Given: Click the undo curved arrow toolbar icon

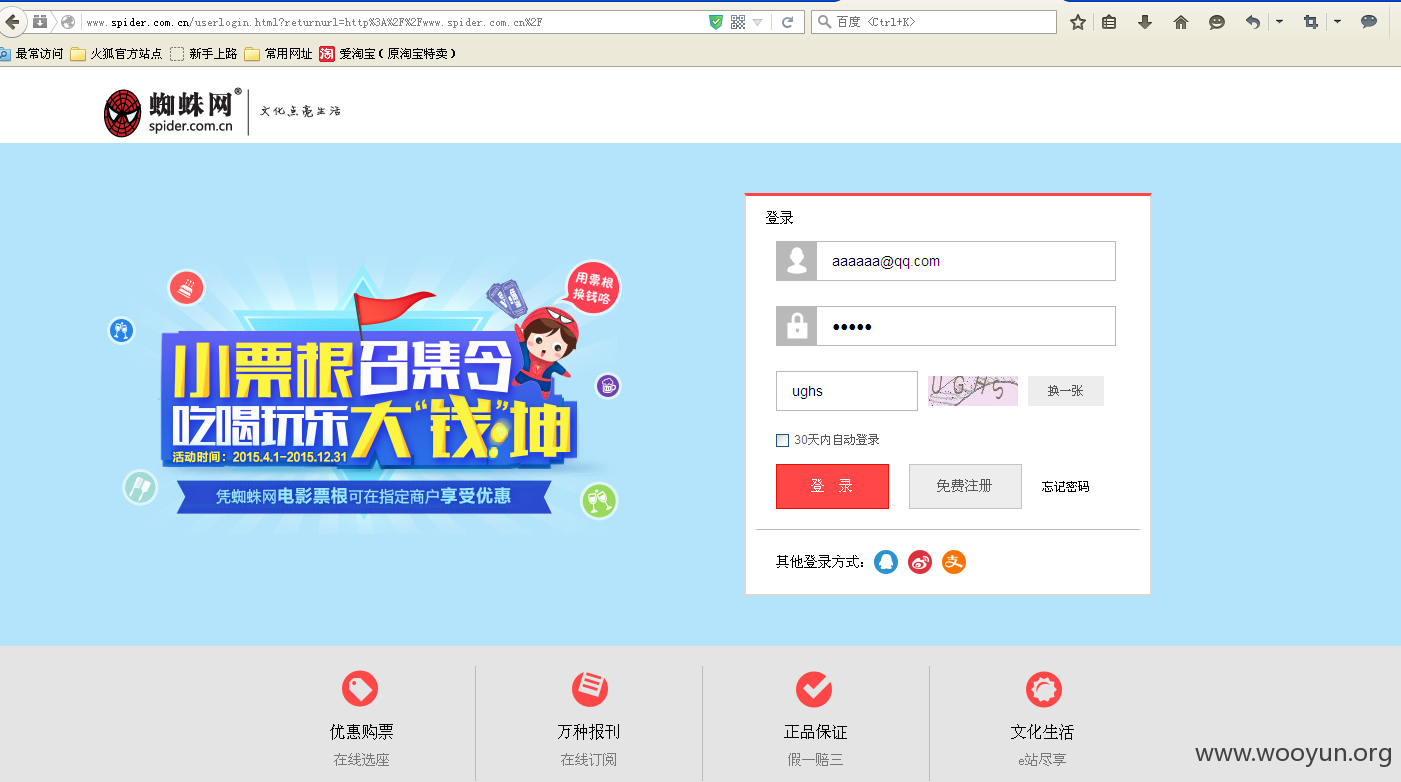Looking at the screenshot, I should tap(1252, 22).
